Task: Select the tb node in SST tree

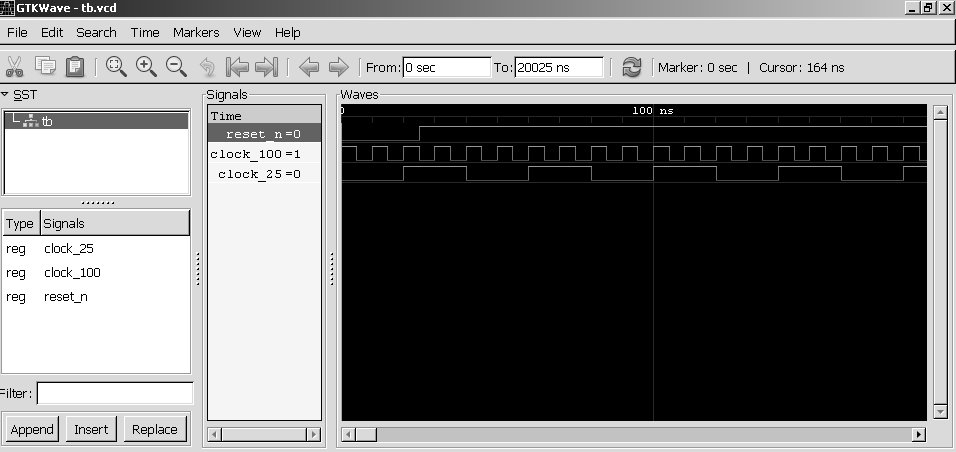Action: pyautogui.click(x=47, y=121)
